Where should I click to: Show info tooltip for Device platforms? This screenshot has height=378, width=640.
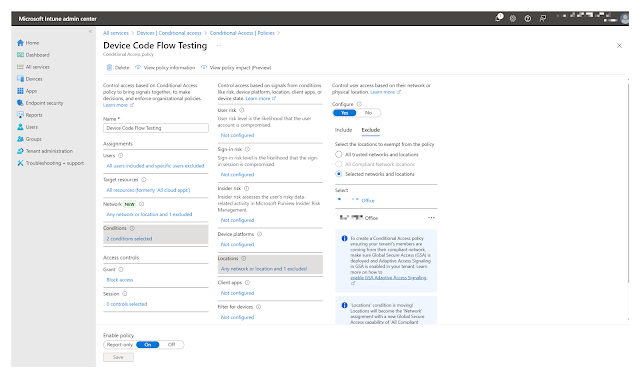click(260, 234)
